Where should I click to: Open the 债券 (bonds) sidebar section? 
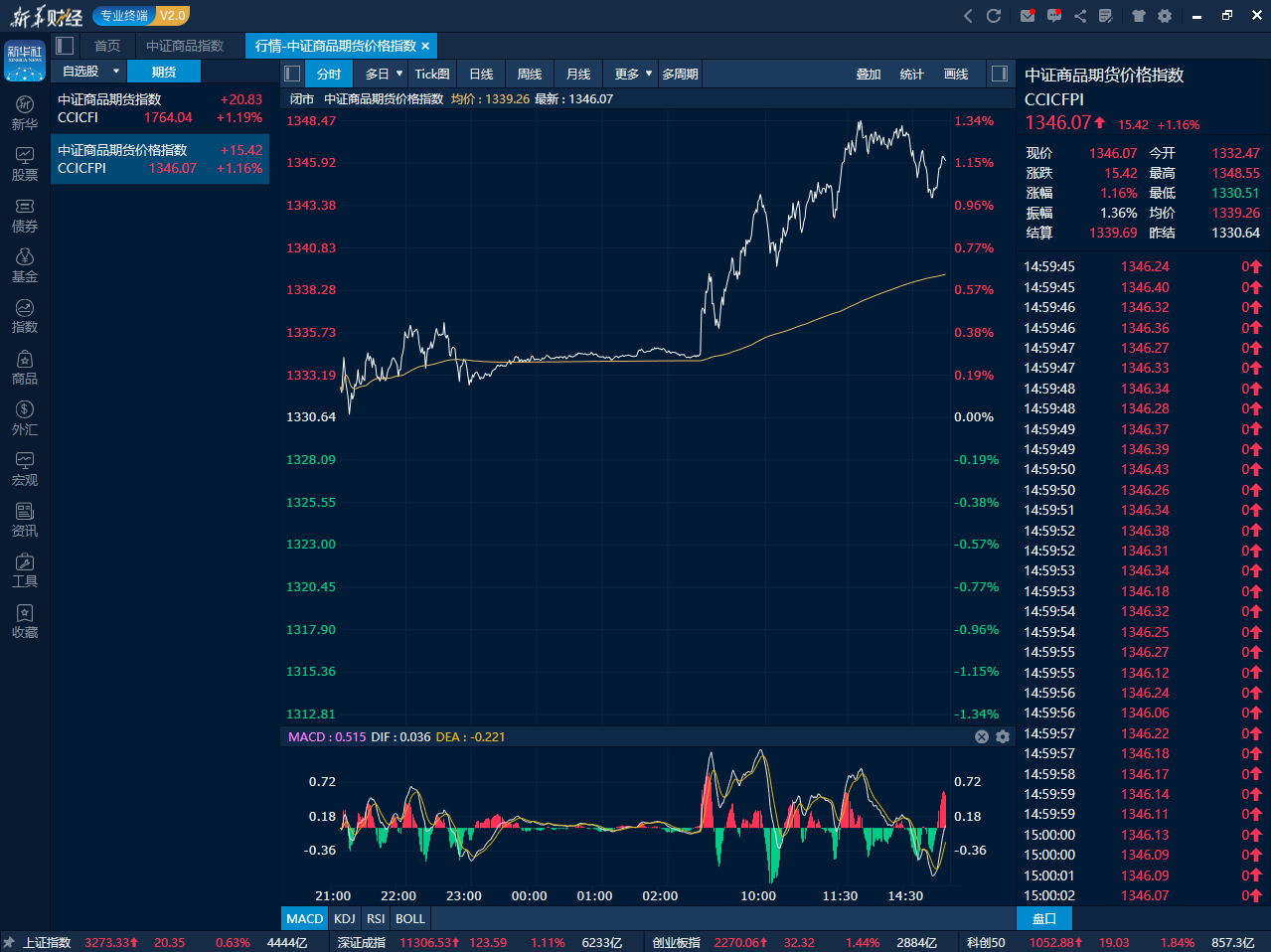coord(25,215)
